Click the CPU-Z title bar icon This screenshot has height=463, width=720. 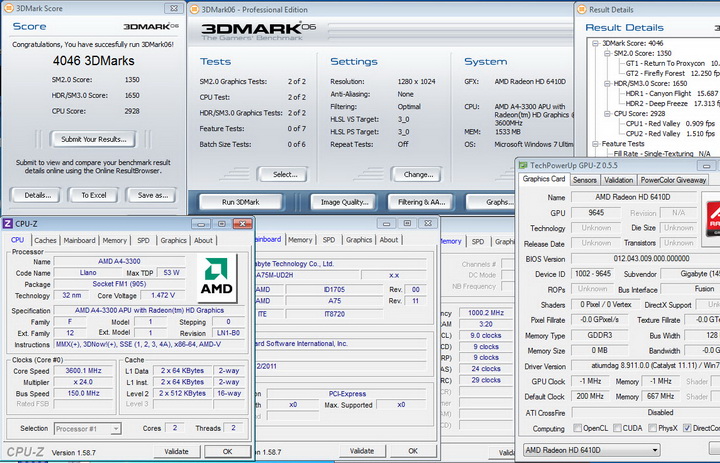click(x=8, y=224)
